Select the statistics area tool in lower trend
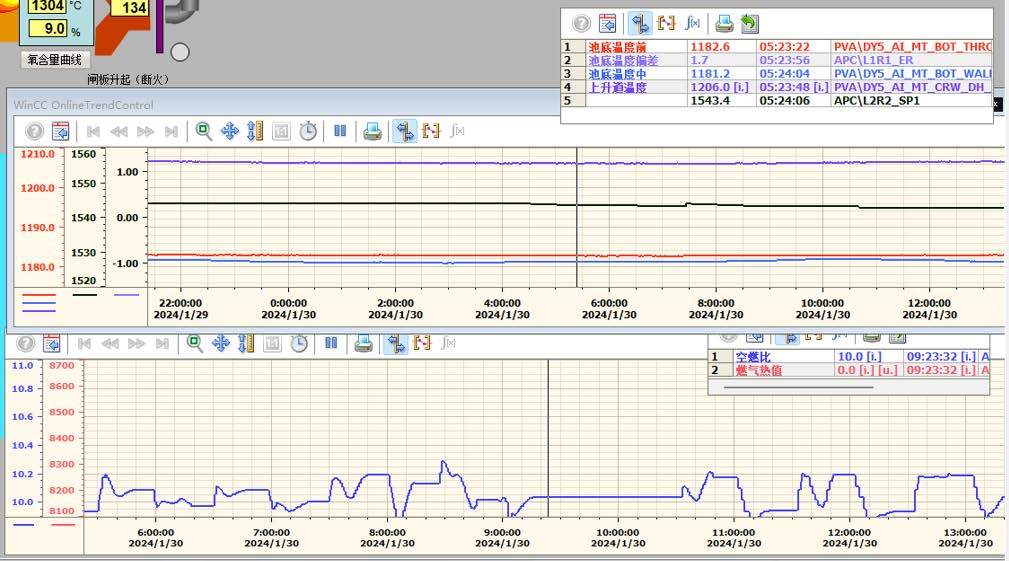 (x=421, y=344)
